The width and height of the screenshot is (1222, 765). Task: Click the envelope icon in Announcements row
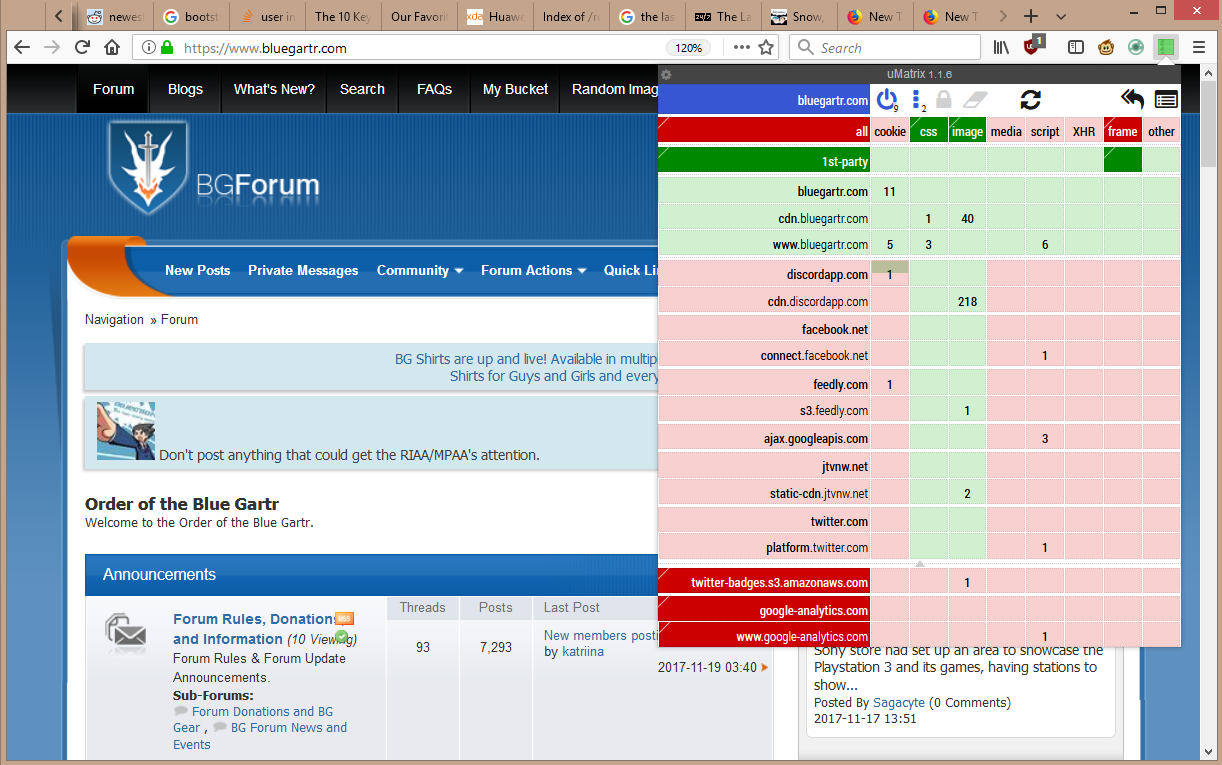(x=127, y=630)
